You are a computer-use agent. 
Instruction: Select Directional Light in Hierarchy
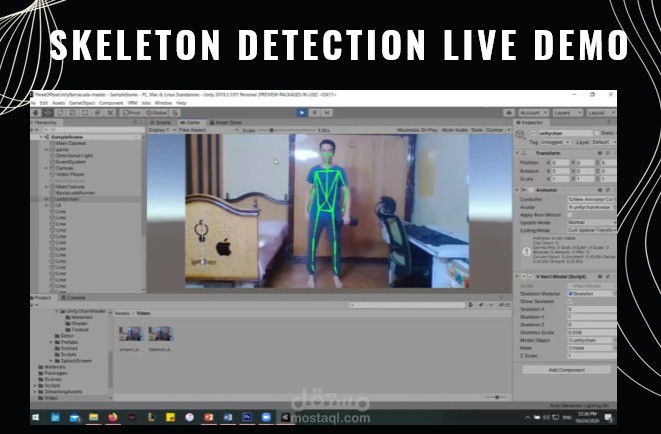(x=74, y=155)
